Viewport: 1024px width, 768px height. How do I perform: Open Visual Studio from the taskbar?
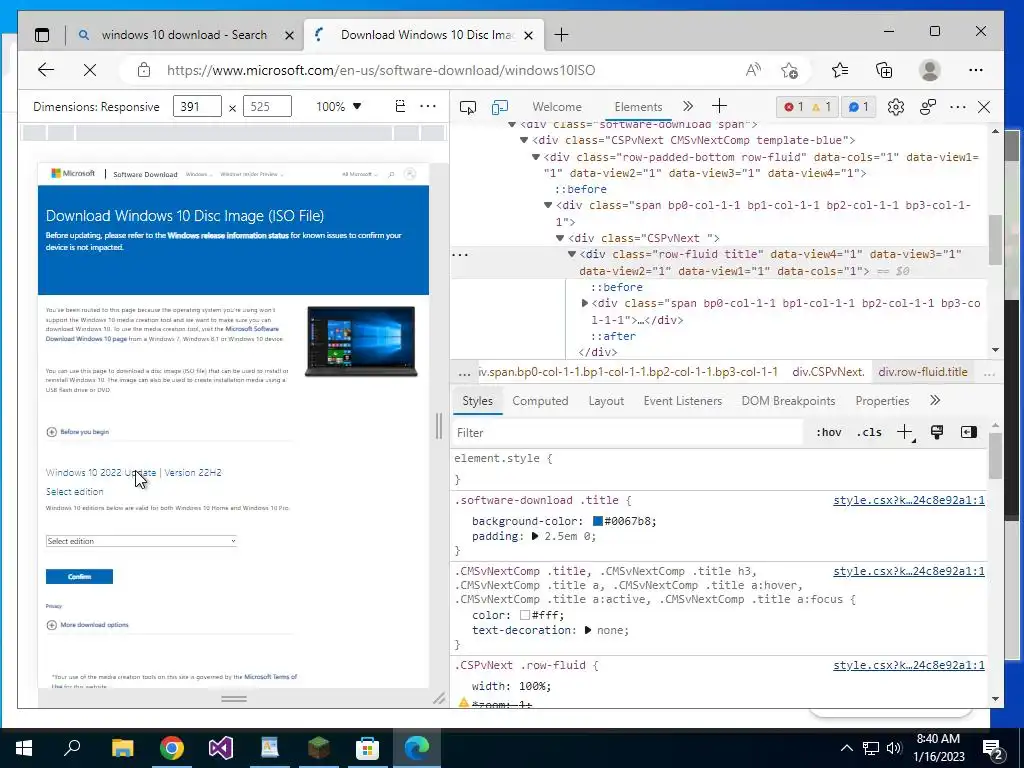221,748
